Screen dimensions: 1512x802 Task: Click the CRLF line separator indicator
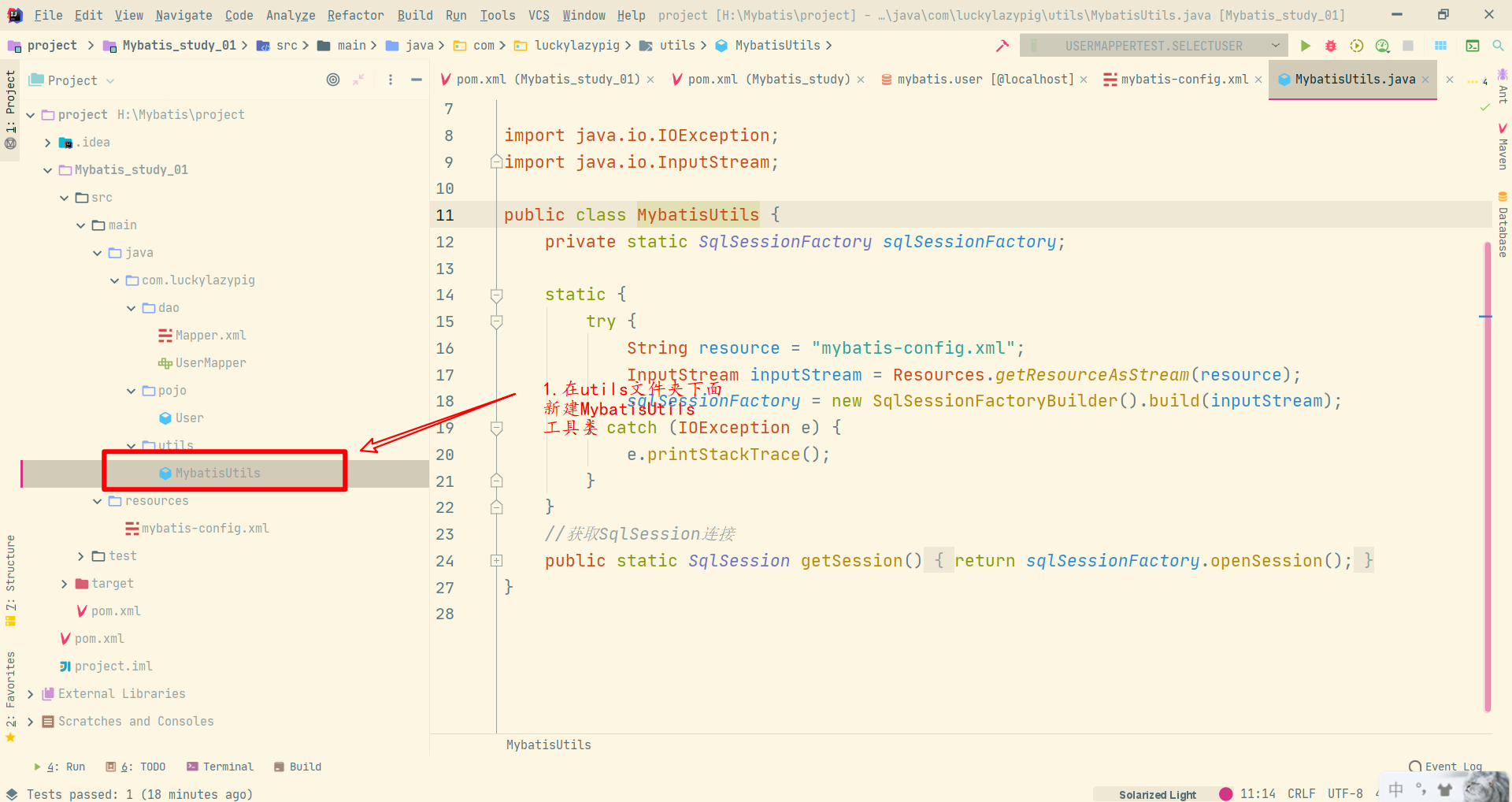[x=1301, y=794]
